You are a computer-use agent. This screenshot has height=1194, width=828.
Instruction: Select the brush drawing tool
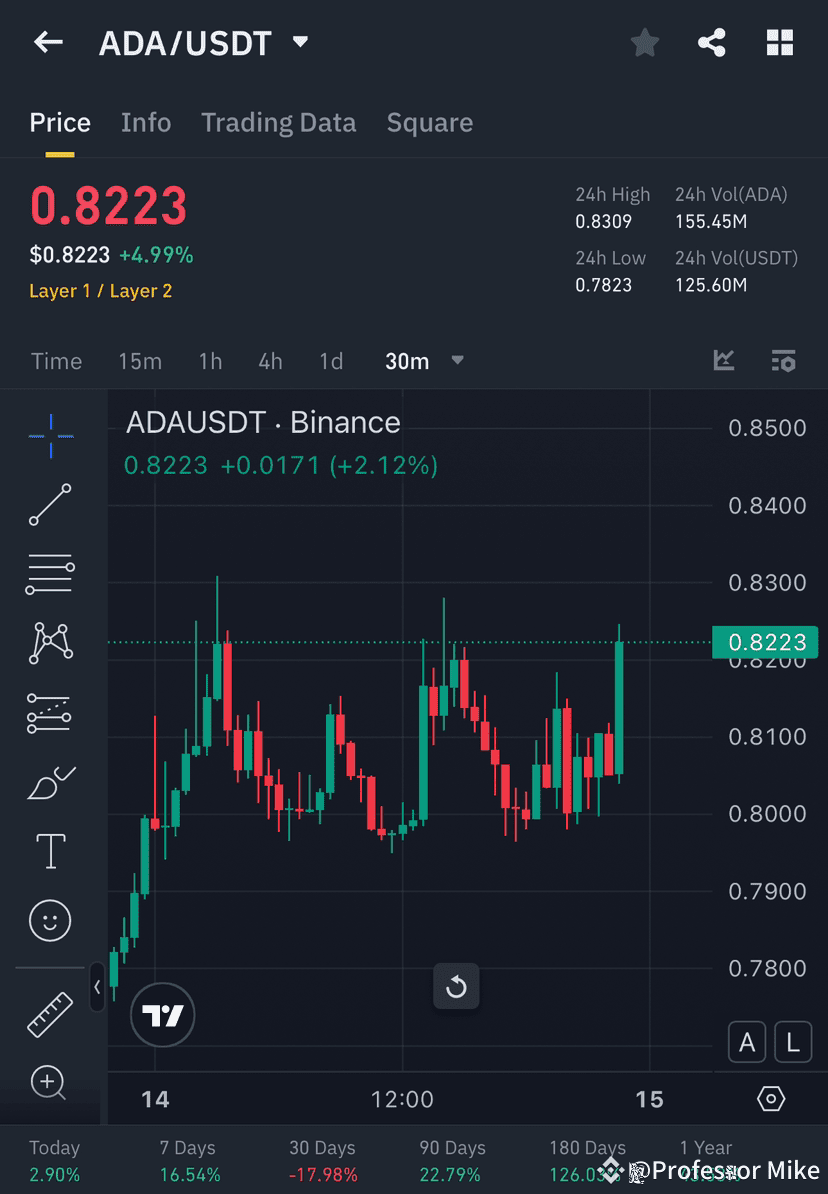point(50,783)
